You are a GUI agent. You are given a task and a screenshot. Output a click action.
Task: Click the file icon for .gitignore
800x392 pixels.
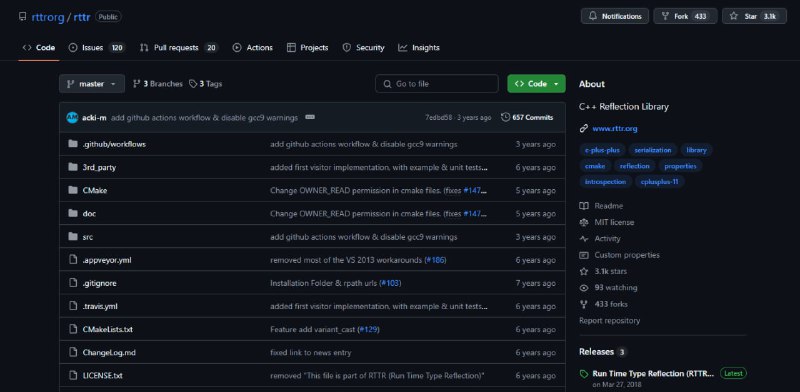pyautogui.click(x=73, y=283)
